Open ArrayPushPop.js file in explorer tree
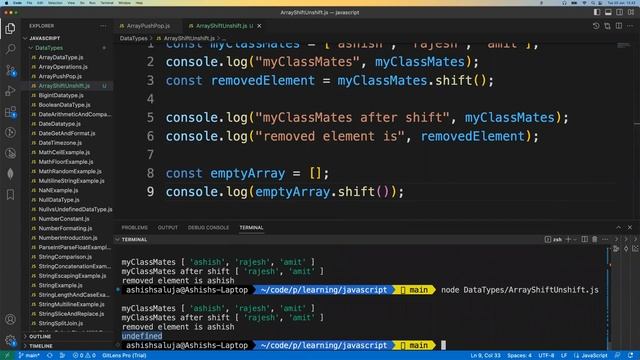Screen dimensions: 640x360 pos(60,76)
